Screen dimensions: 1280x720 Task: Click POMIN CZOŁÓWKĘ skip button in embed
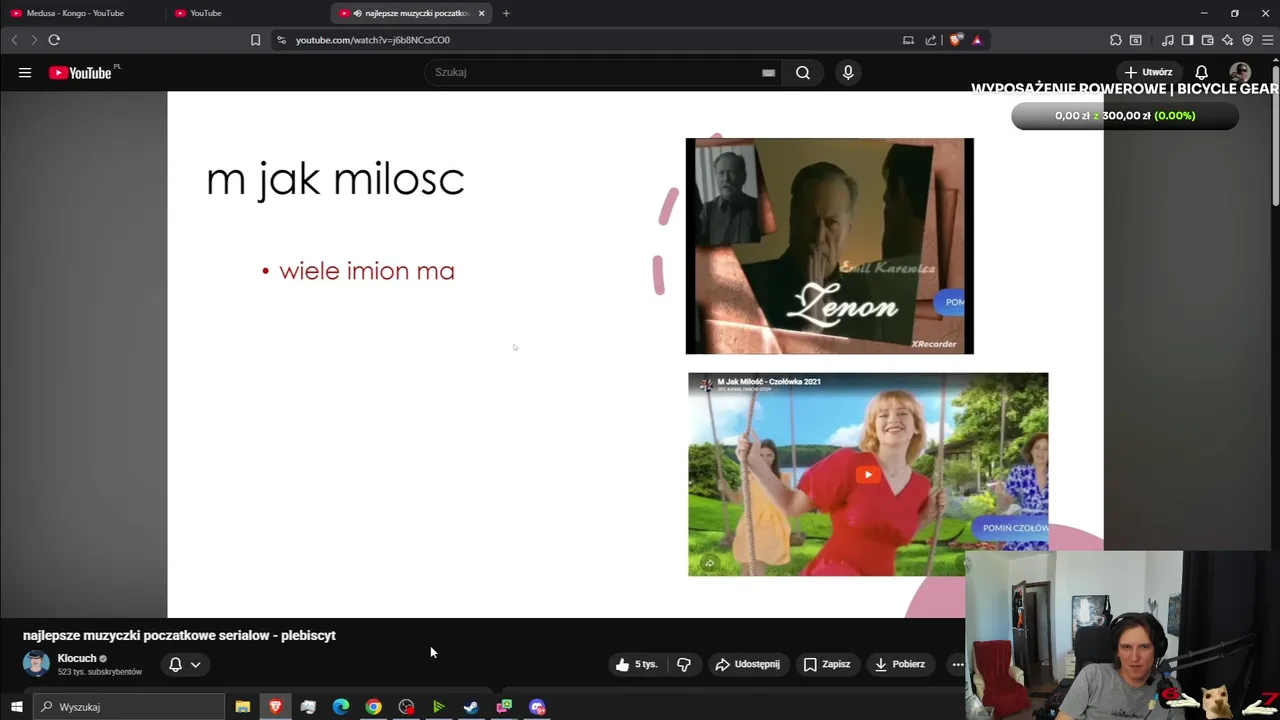point(1012,528)
